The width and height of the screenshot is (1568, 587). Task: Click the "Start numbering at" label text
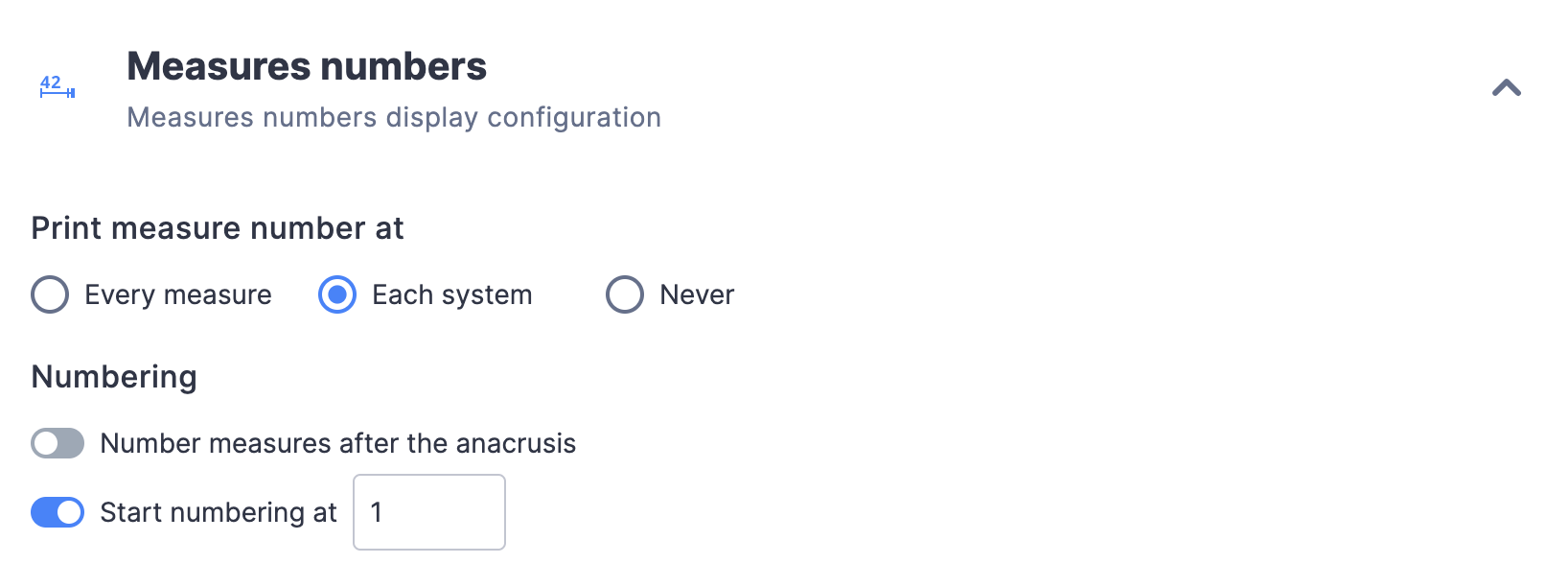coord(219,512)
